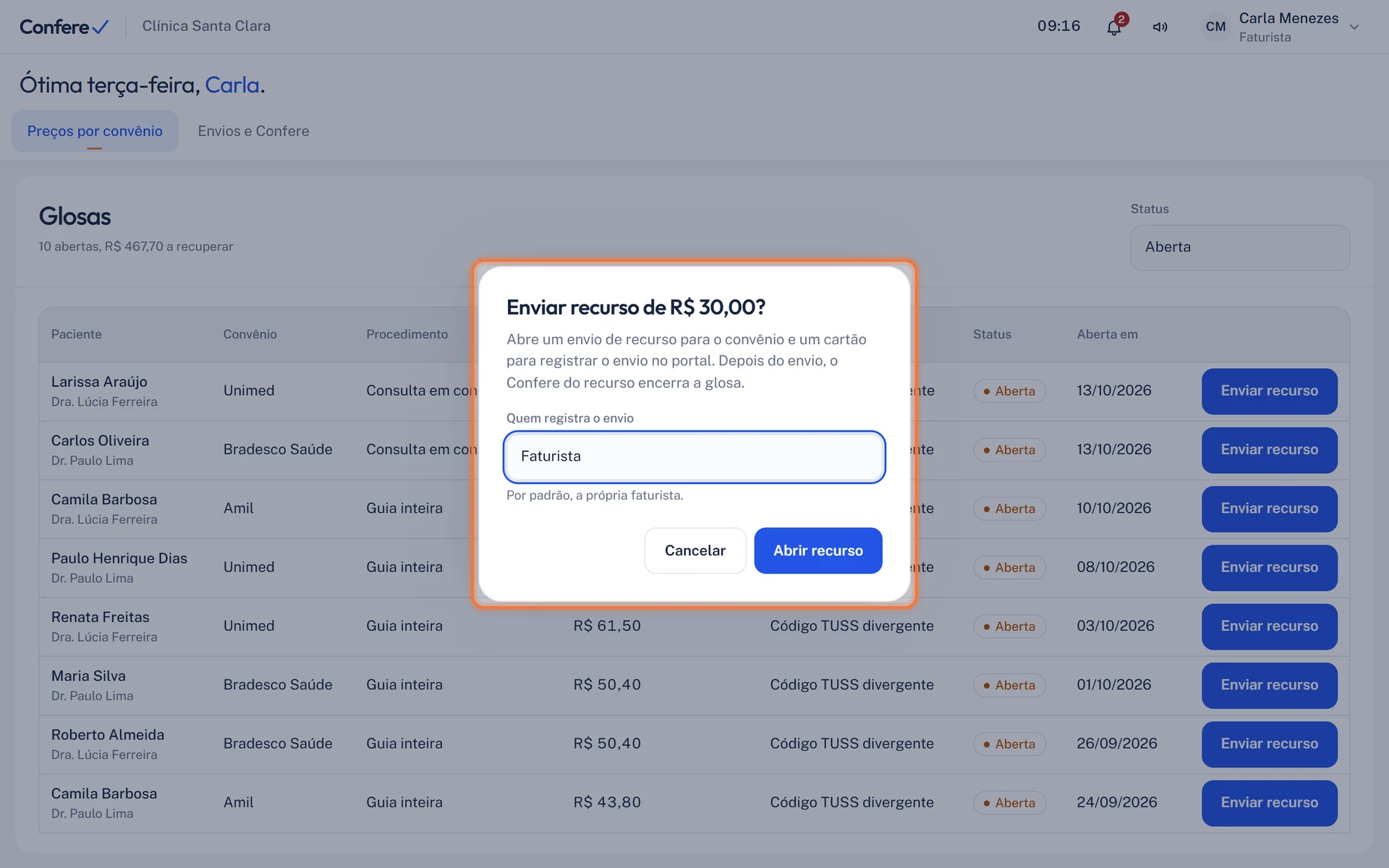The image size is (1389, 868).
Task: Click the R$ 43,80 value
Action: point(607,802)
